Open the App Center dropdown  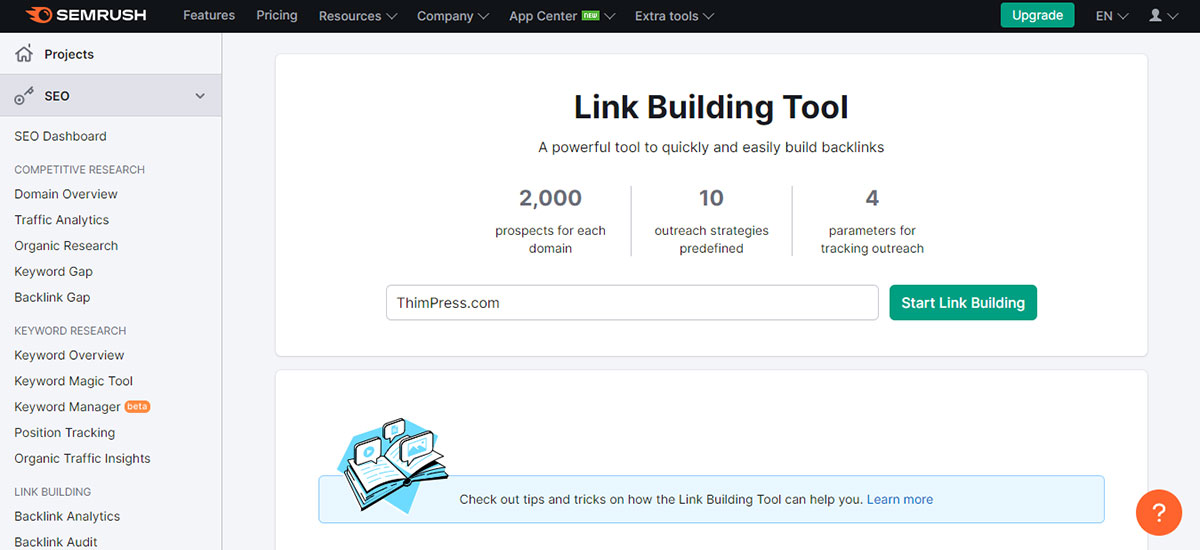(562, 16)
